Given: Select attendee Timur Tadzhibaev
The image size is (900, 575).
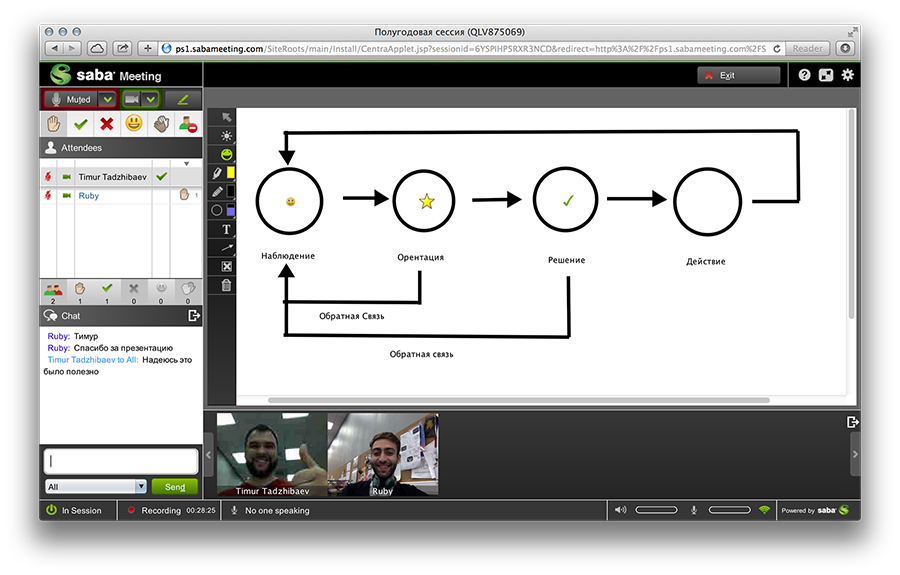Looking at the screenshot, I should [x=112, y=177].
